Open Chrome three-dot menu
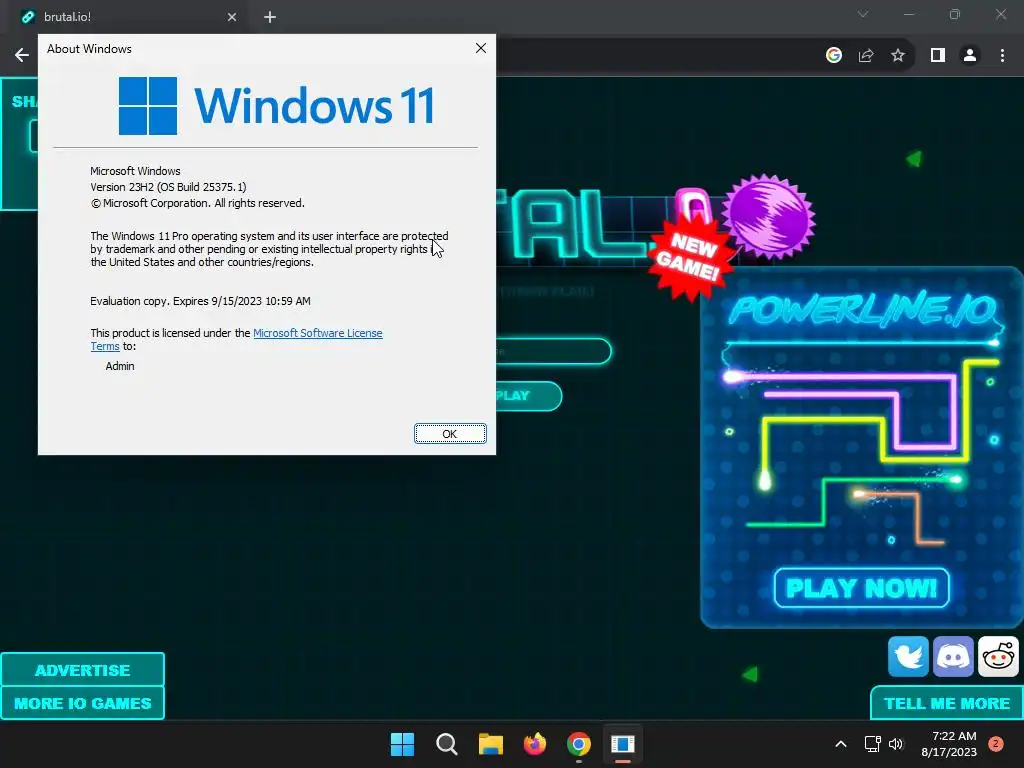 tap(1002, 56)
